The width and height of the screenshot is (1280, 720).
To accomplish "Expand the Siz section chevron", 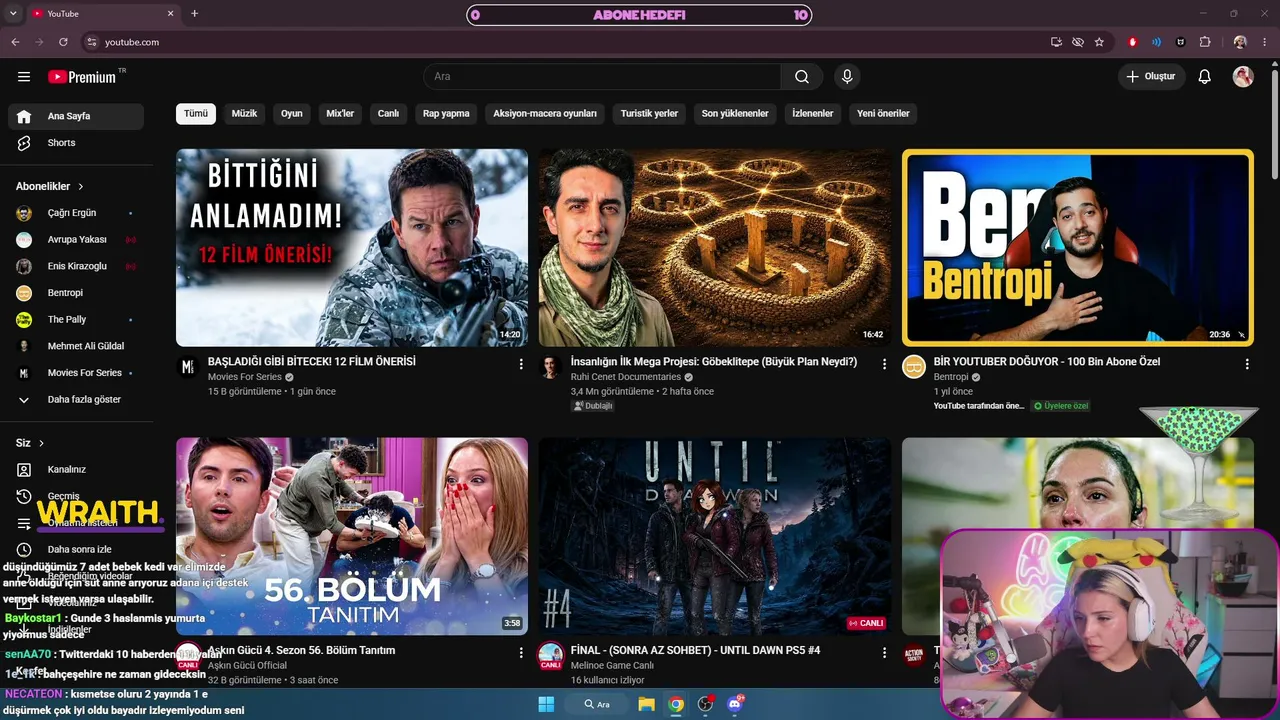I will 42,443.
